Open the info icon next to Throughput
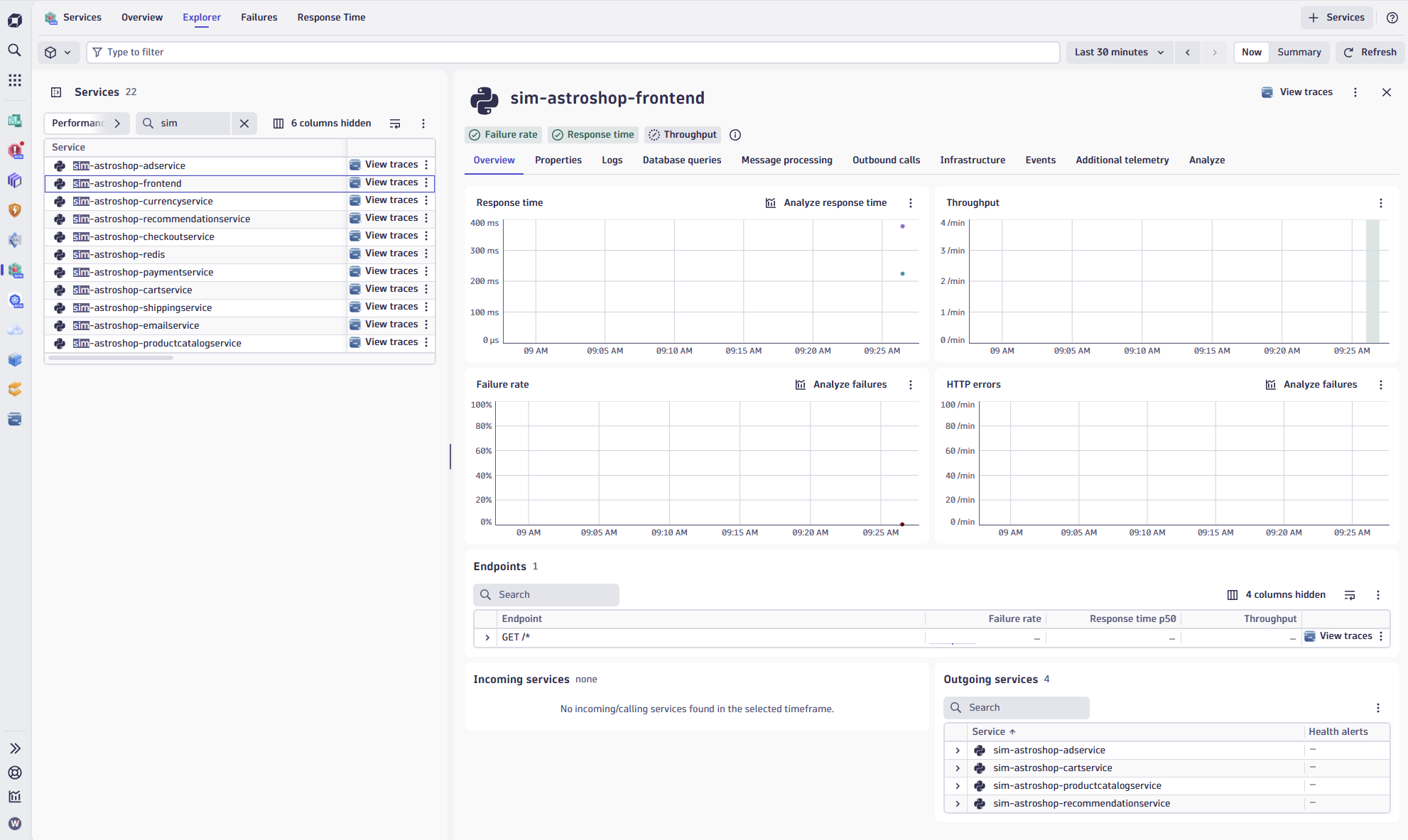 tap(735, 135)
